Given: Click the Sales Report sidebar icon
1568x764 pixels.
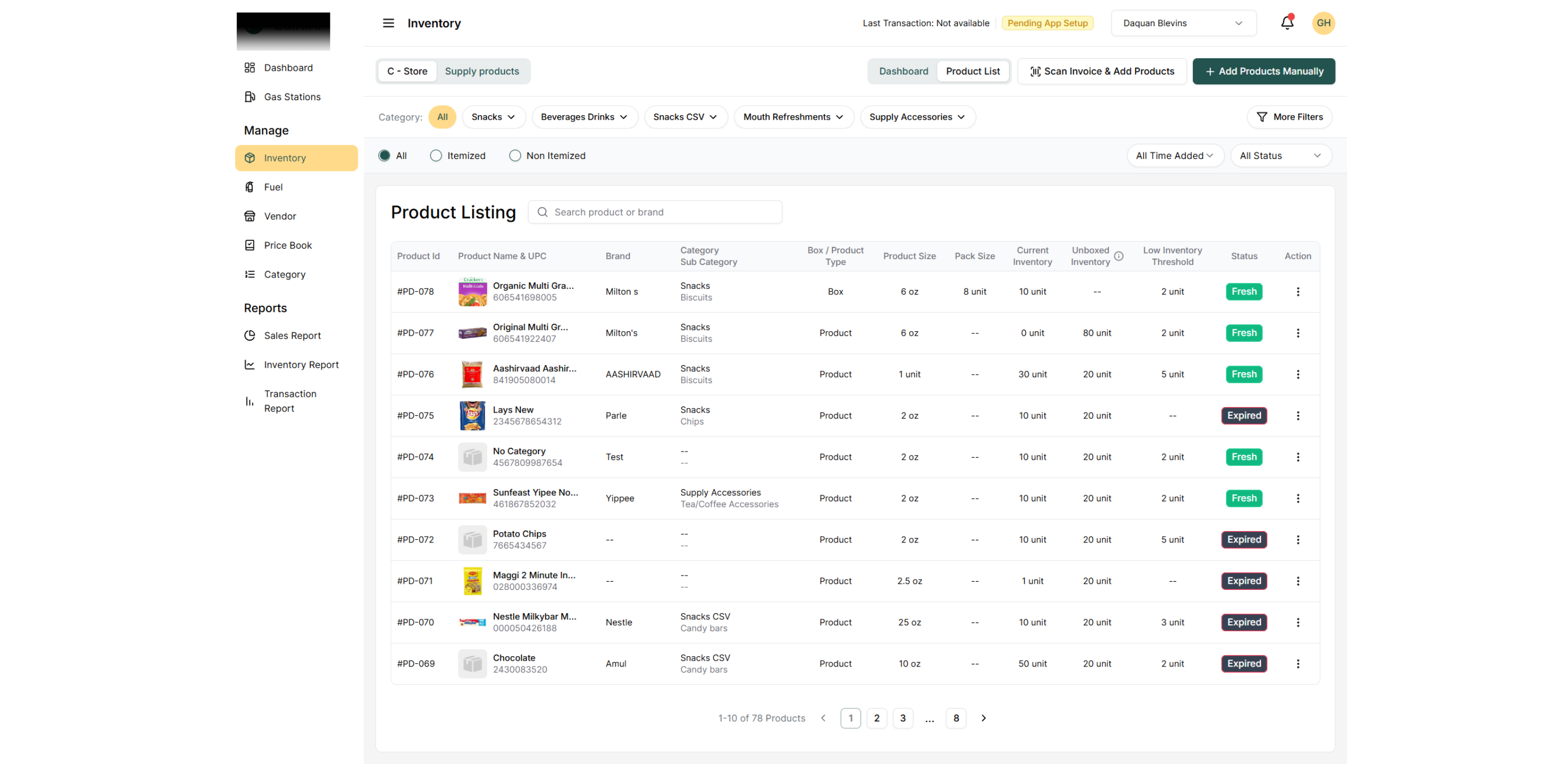Looking at the screenshot, I should point(249,335).
